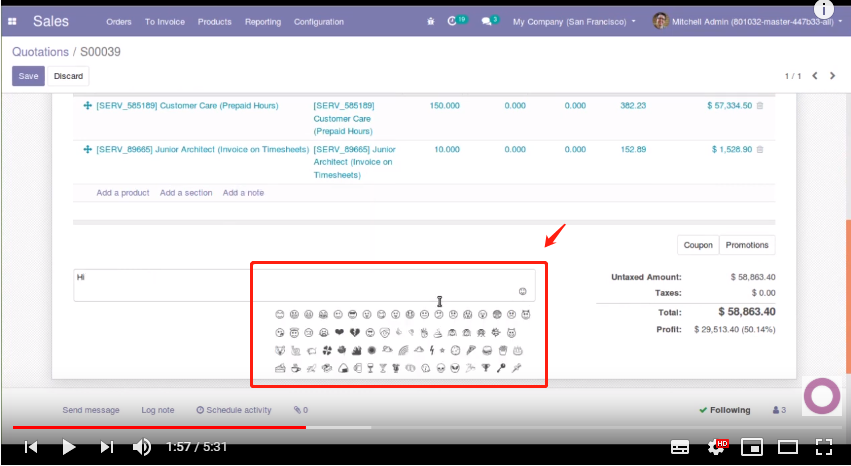The height and width of the screenshot is (466, 851).
Task: Toggle video subtitles button
Action: coord(679,447)
